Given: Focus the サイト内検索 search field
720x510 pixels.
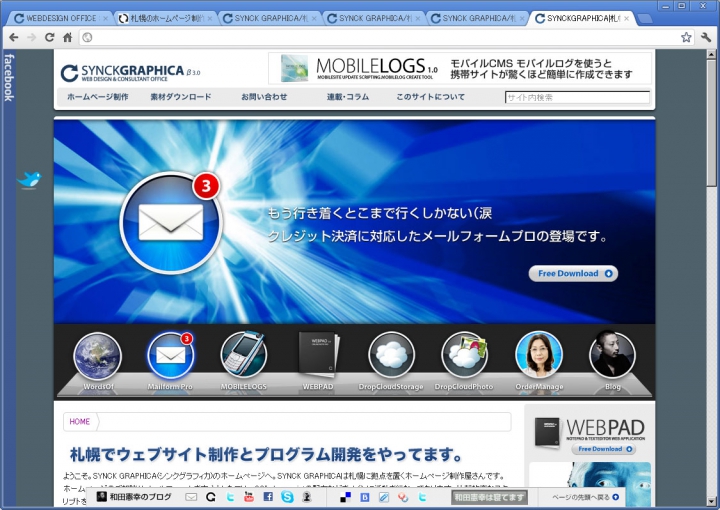Looking at the screenshot, I should click(x=577, y=97).
